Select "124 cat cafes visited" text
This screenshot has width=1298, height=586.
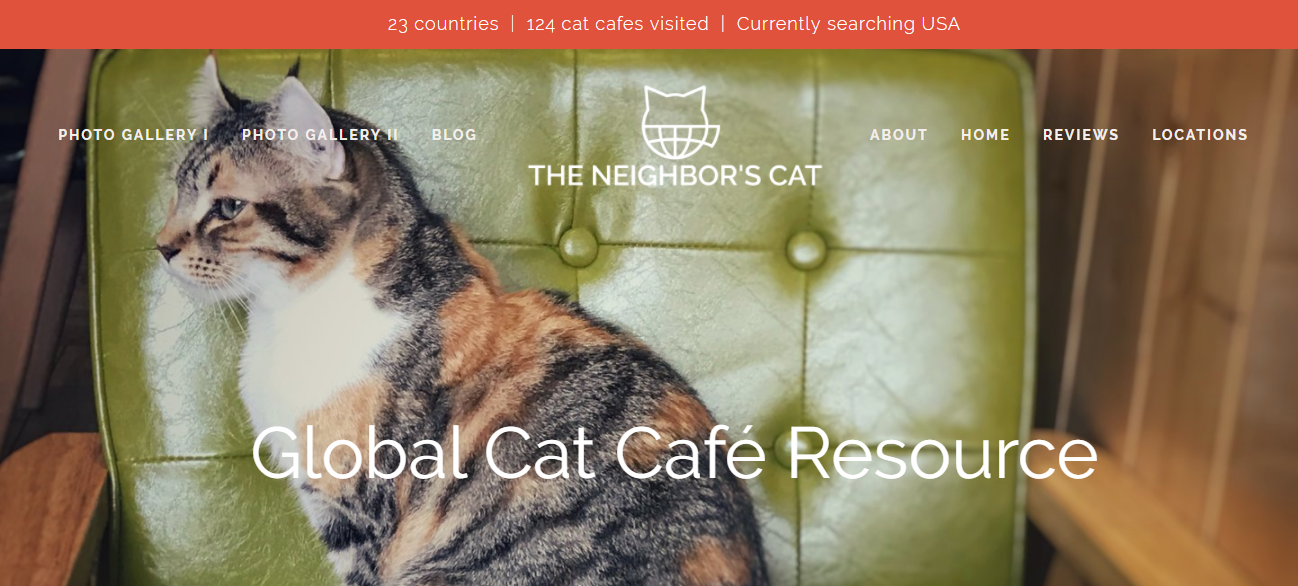[617, 24]
